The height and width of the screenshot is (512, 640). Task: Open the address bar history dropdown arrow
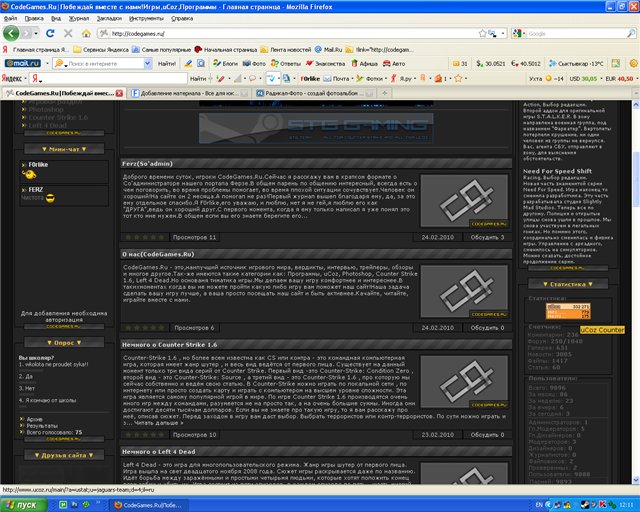coord(503,33)
